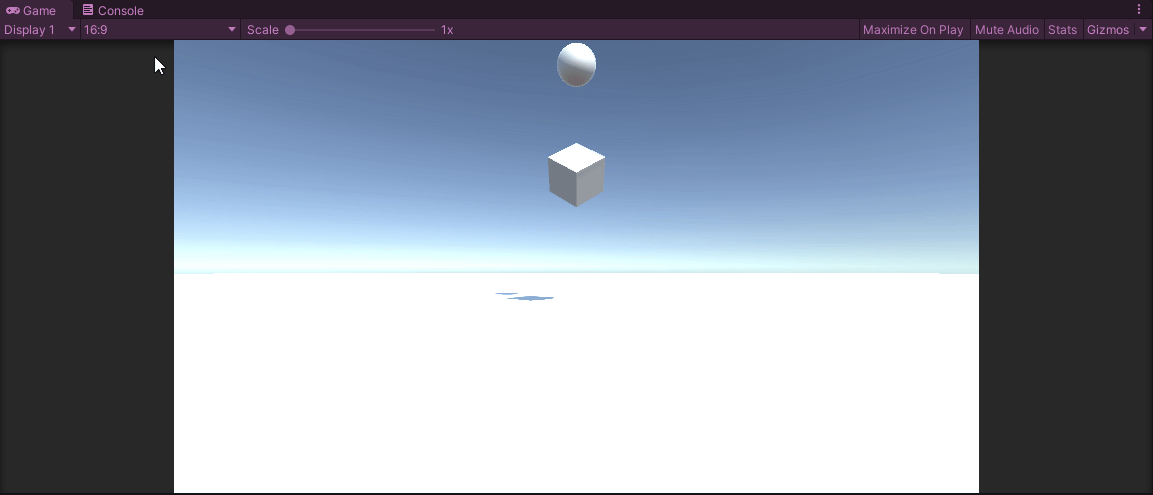This screenshot has height=495, width=1153.
Task: Click the white cube in the game view
Action: point(576,175)
